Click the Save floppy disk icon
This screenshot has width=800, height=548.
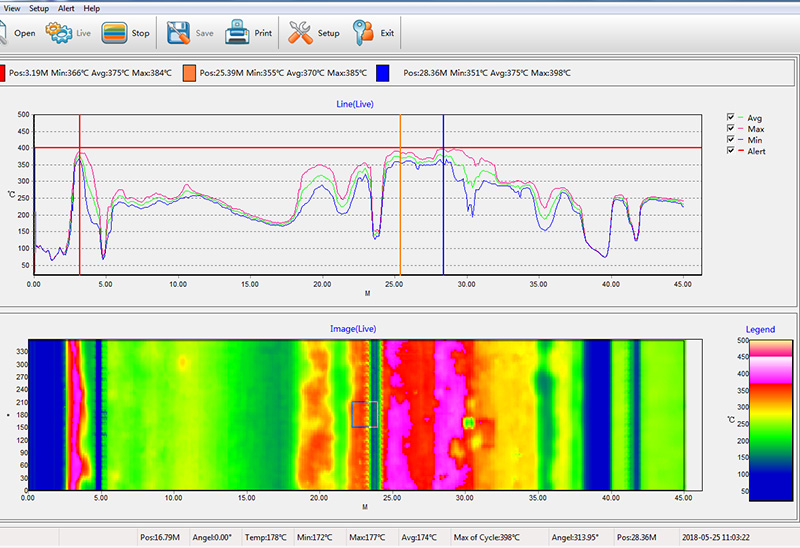pyautogui.click(x=179, y=33)
